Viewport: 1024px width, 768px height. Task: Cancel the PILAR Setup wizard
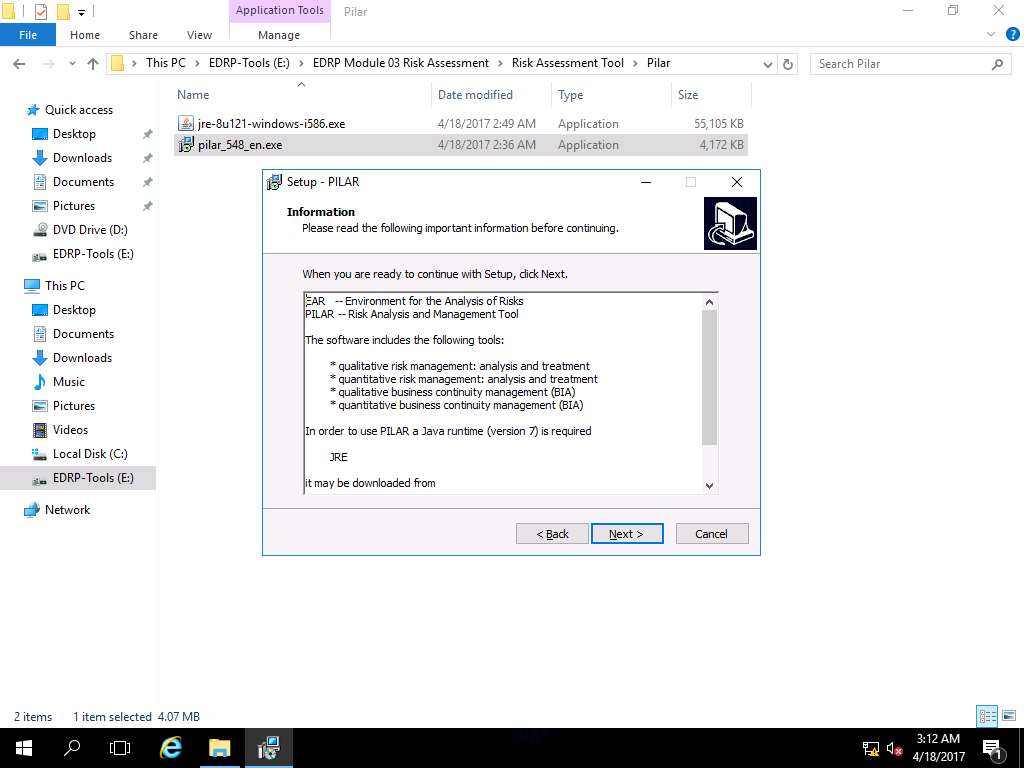pos(712,534)
